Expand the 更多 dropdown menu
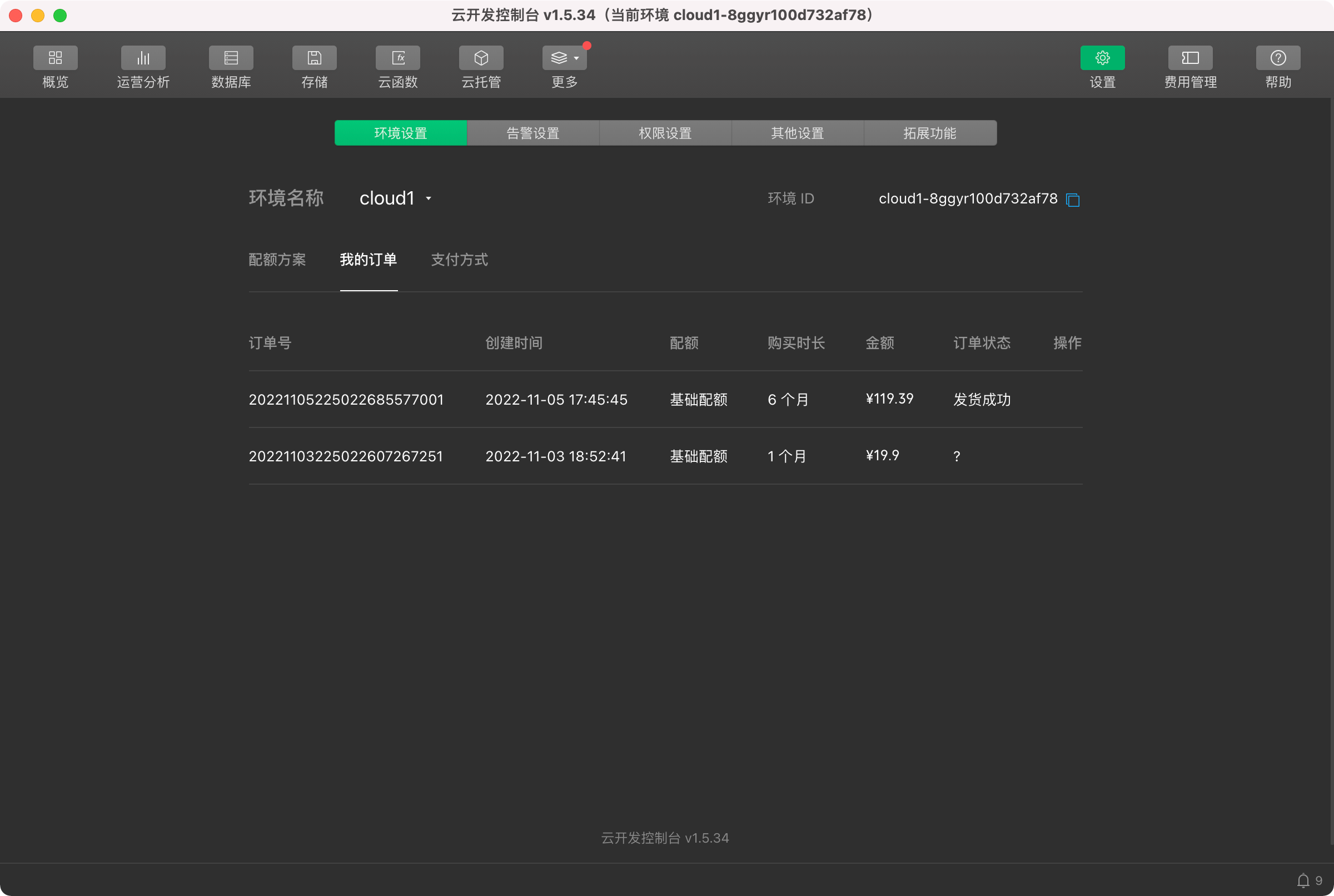Viewport: 1334px width, 896px height. click(565, 58)
